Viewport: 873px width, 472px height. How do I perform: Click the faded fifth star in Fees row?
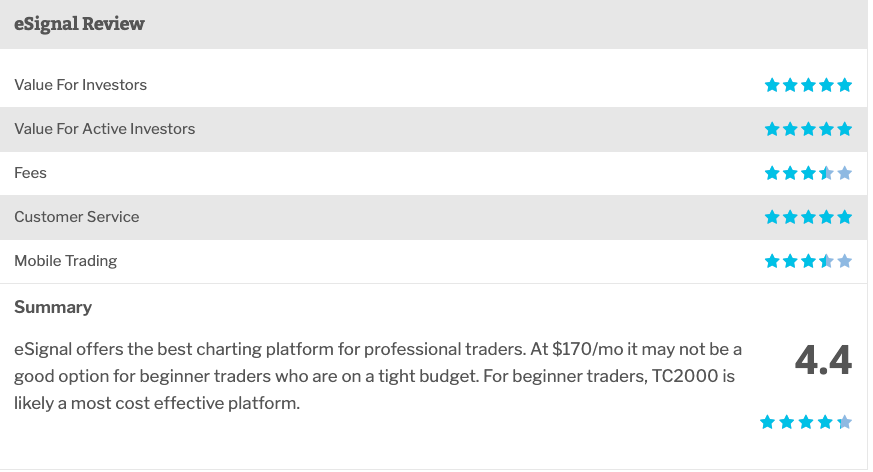click(845, 173)
